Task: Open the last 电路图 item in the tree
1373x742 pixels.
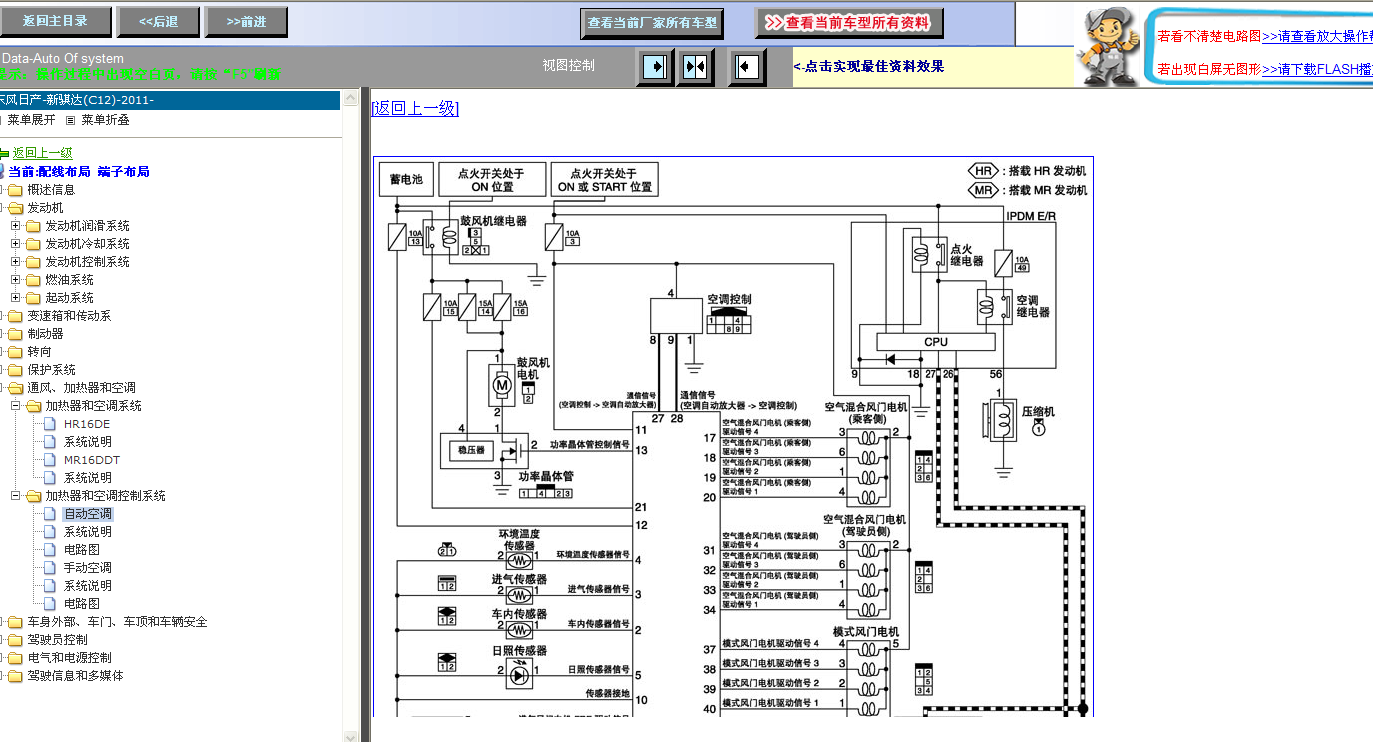Action: 82,604
